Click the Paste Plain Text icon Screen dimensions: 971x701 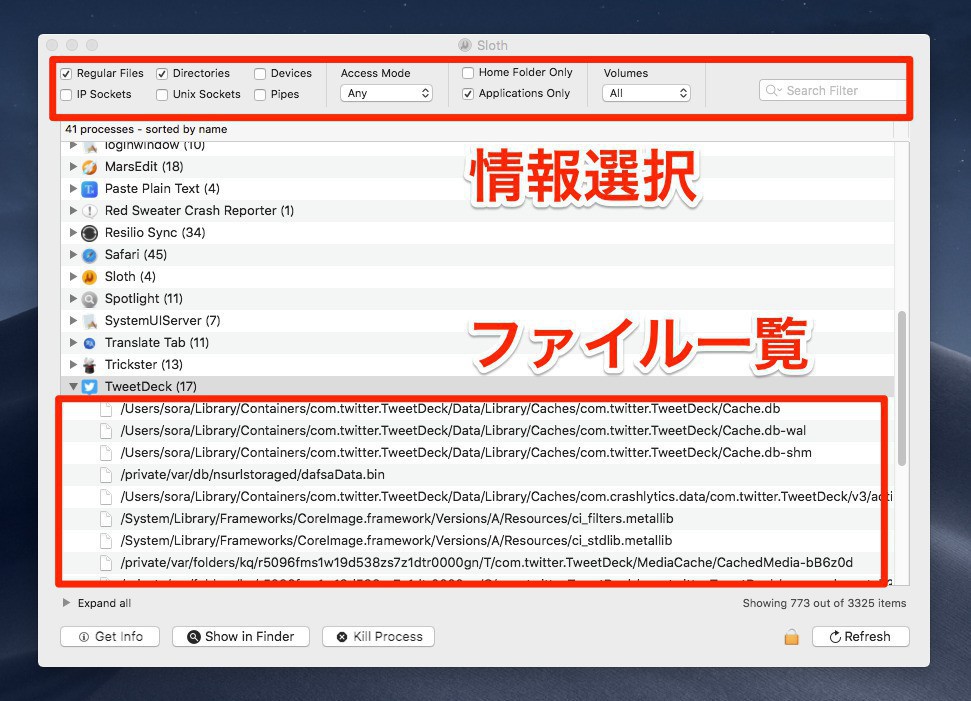[89, 189]
